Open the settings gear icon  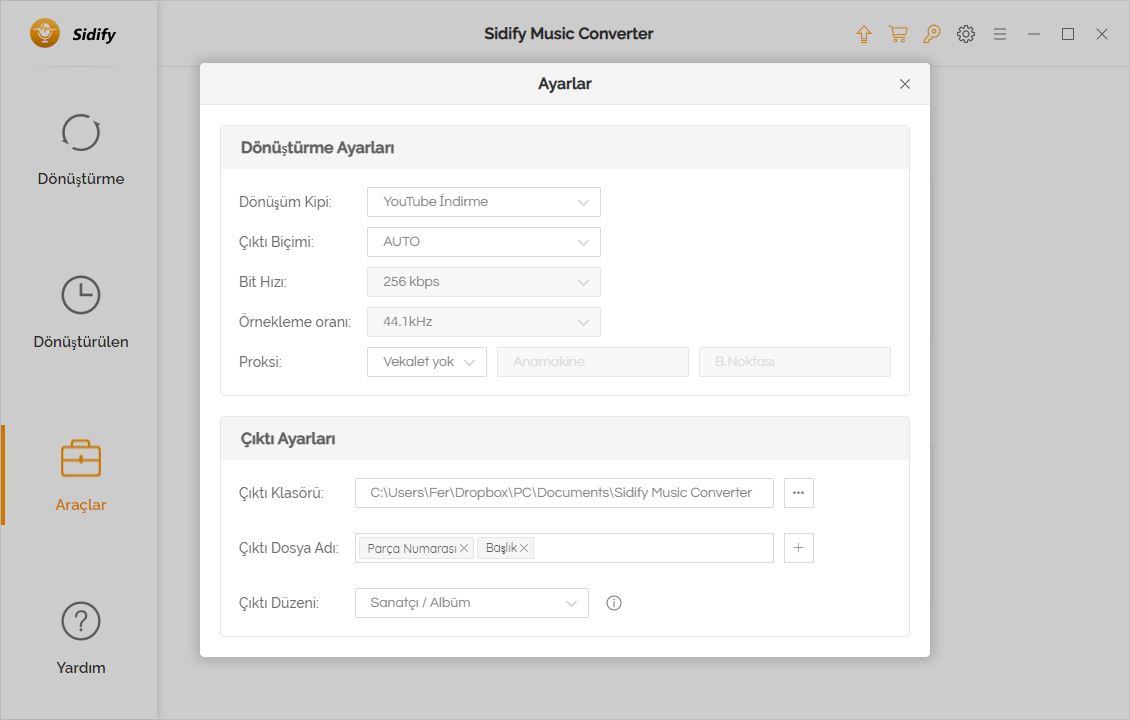point(966,34)
